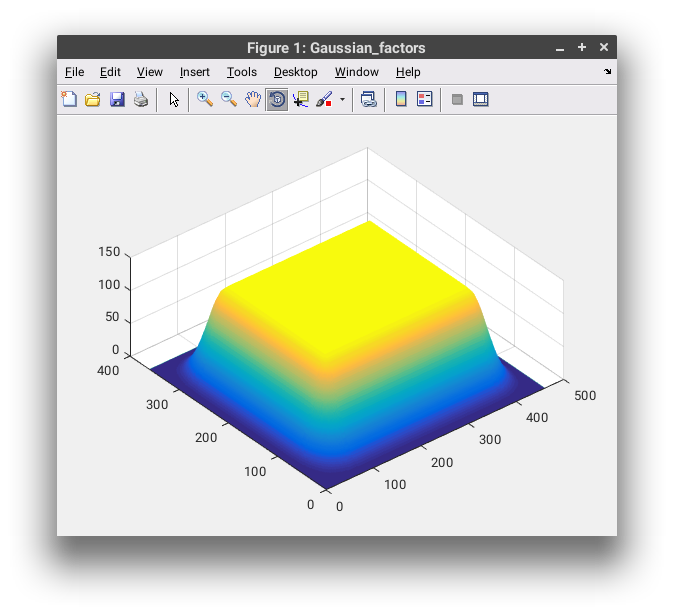Screen dimensions: 674x615
Task: Click the yellow plateau of the surface plot
Action: (348, 284)
